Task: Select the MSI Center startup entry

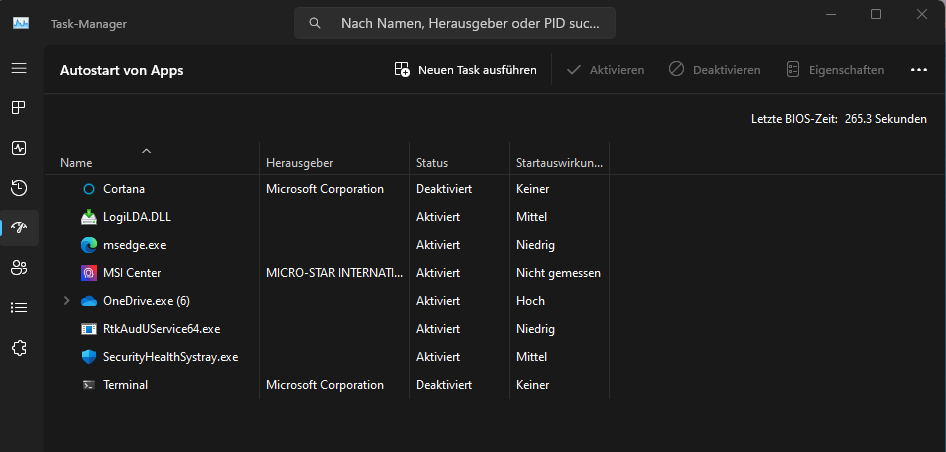Action: click(132, 273)
